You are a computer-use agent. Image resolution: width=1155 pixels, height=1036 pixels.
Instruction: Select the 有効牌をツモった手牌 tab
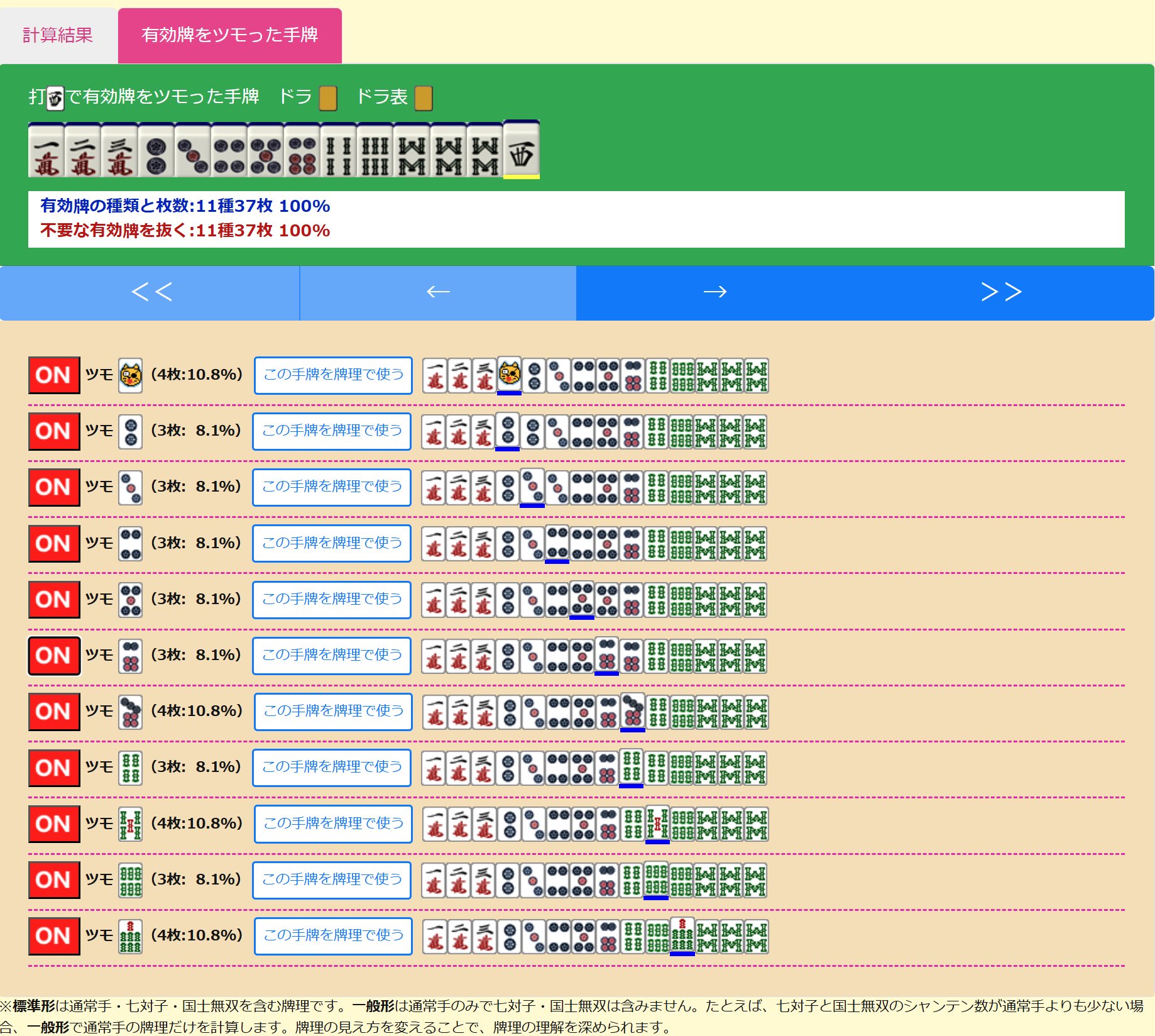click(229, 36)
